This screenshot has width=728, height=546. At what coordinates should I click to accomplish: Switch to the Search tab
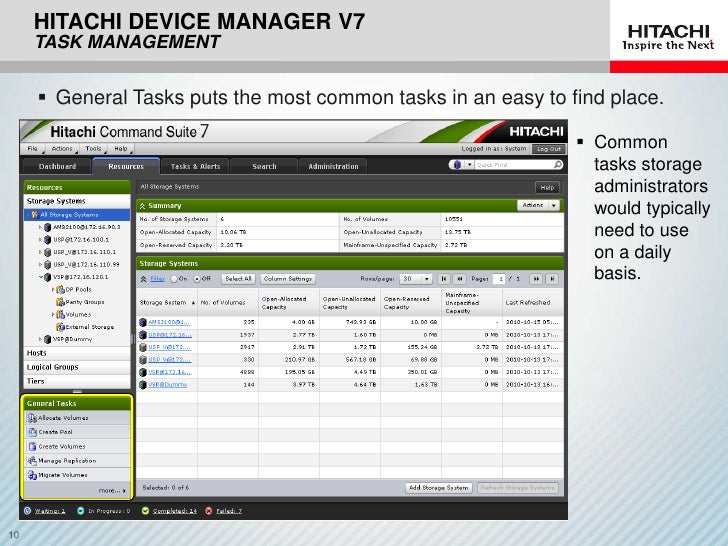pos(264,166)
